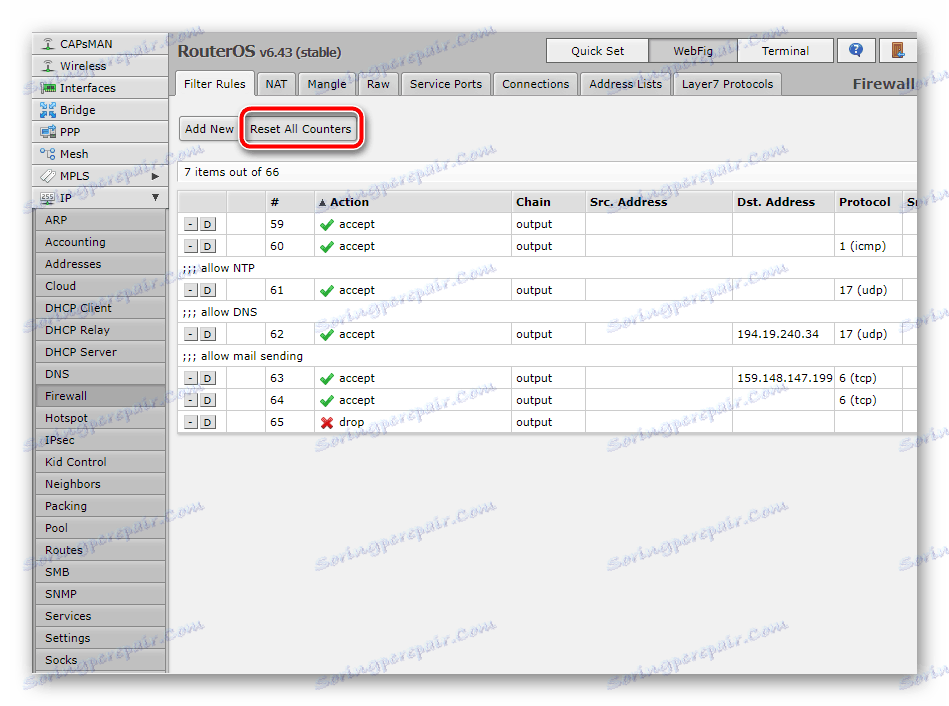The height and width of the screenshot is (706, 949).
Task: Click the PPP menu icon
Action: (48, 131)
